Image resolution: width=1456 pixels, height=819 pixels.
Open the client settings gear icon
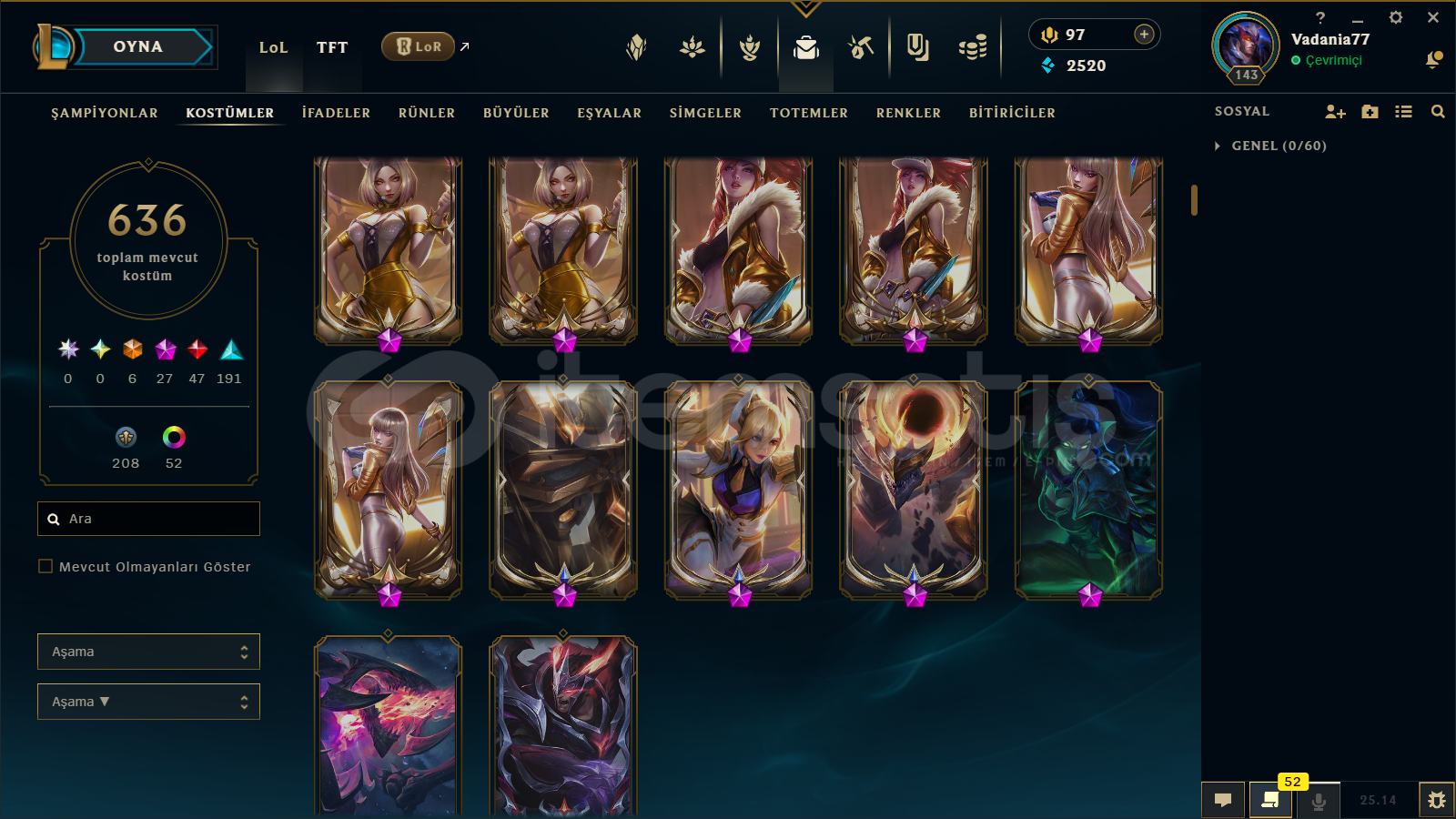click(1396, 17)
